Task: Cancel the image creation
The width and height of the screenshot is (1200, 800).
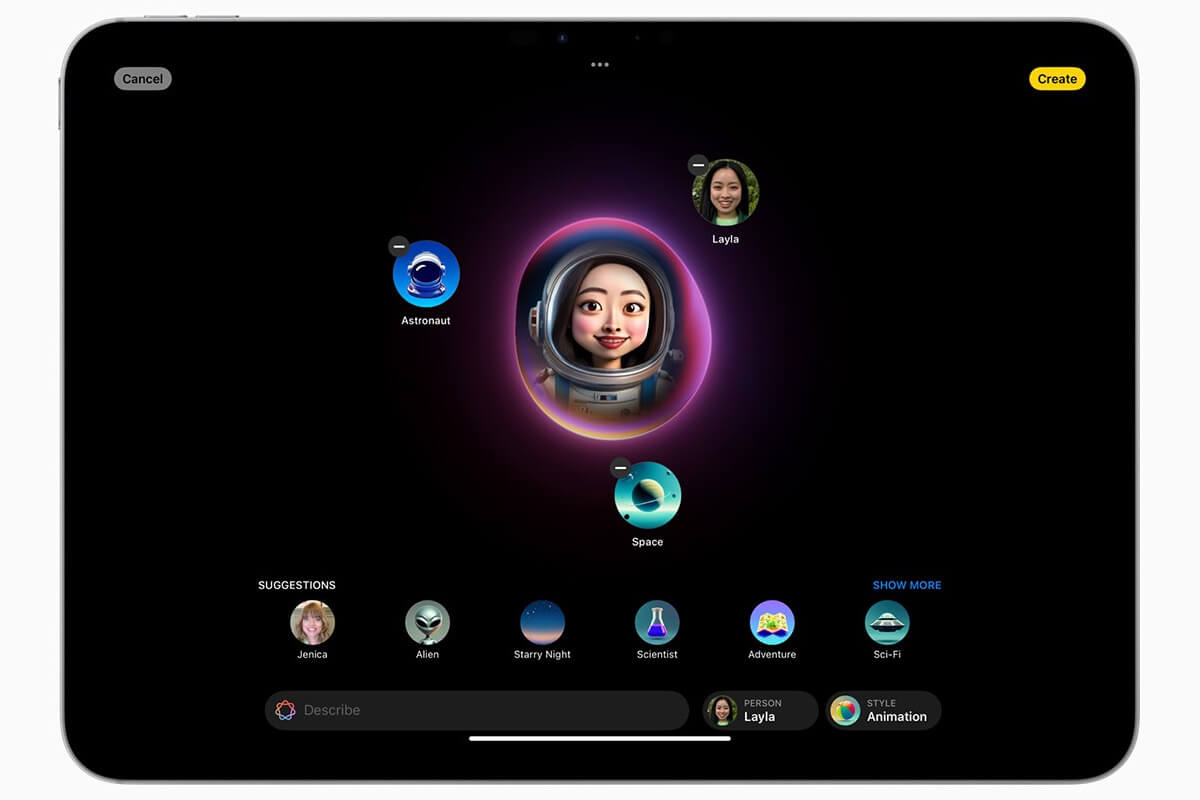Action: pyautogui.click(x=142, y=78)
